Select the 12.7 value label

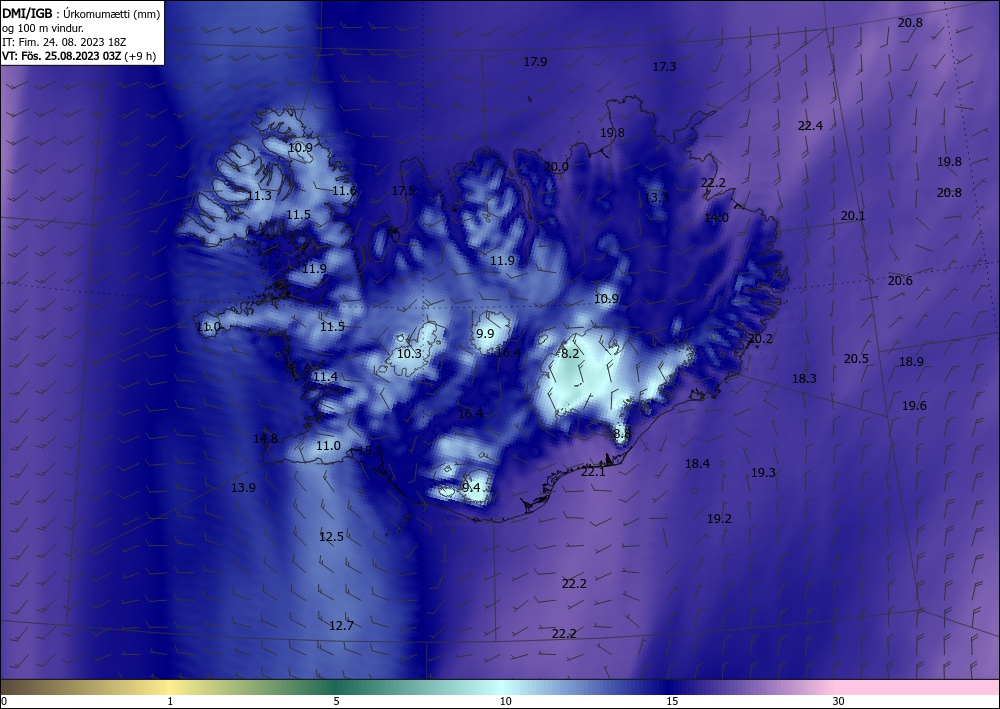tap(341, 625)
